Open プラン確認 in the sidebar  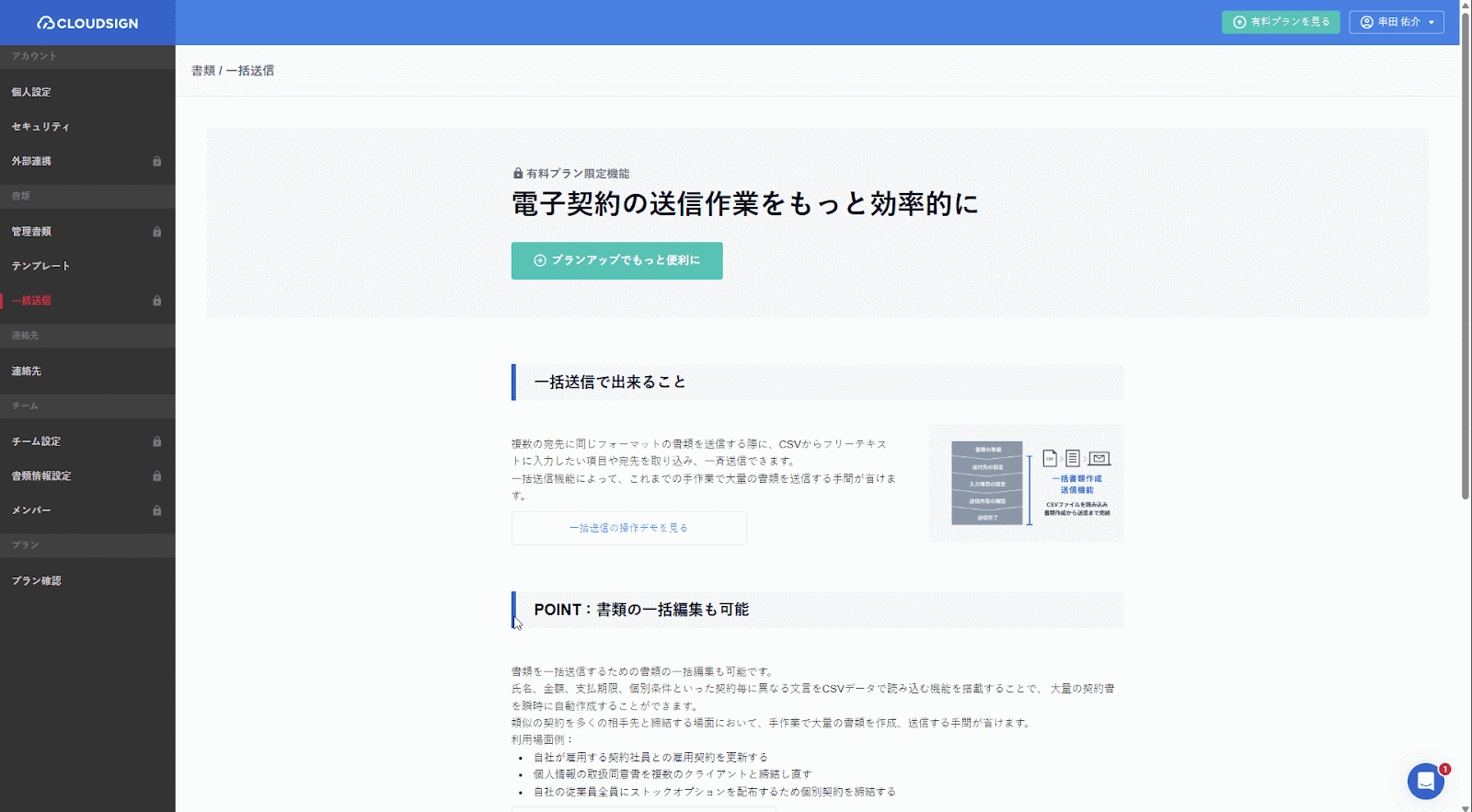[37, 581]
